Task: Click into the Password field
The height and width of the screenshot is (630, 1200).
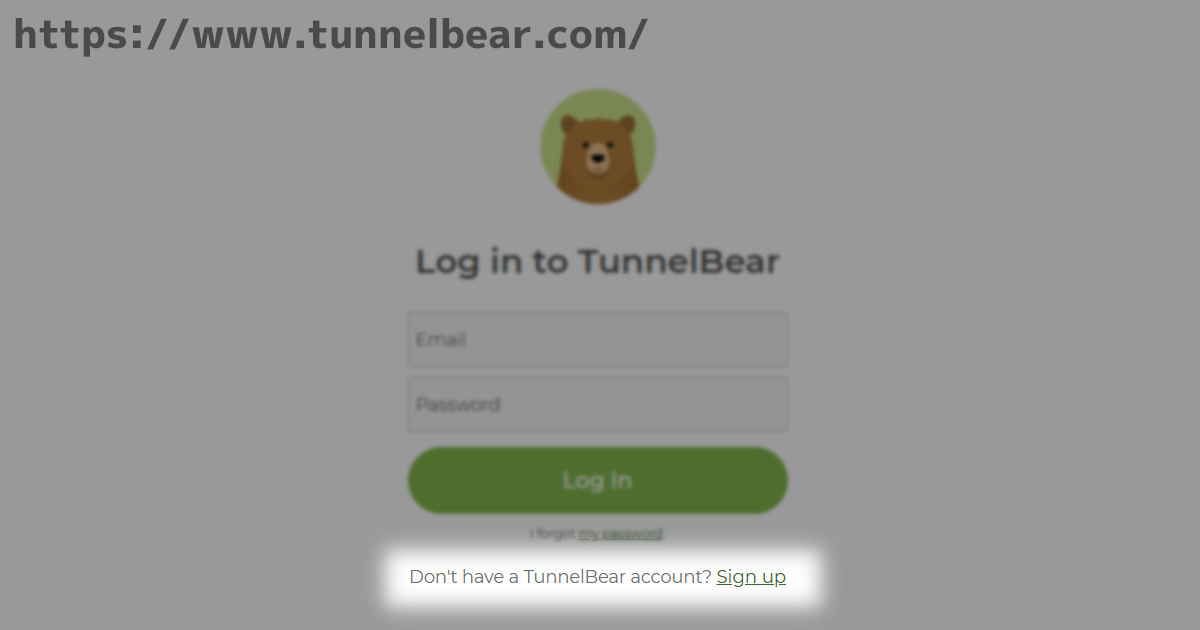Action: (598, 404)
